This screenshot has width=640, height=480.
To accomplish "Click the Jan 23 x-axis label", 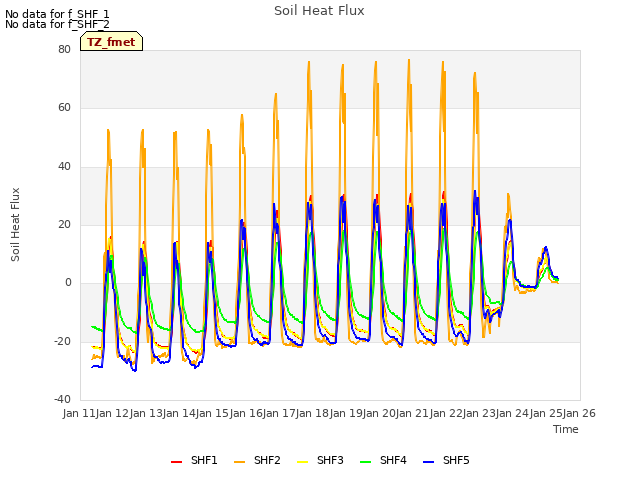I will point(479,413).
